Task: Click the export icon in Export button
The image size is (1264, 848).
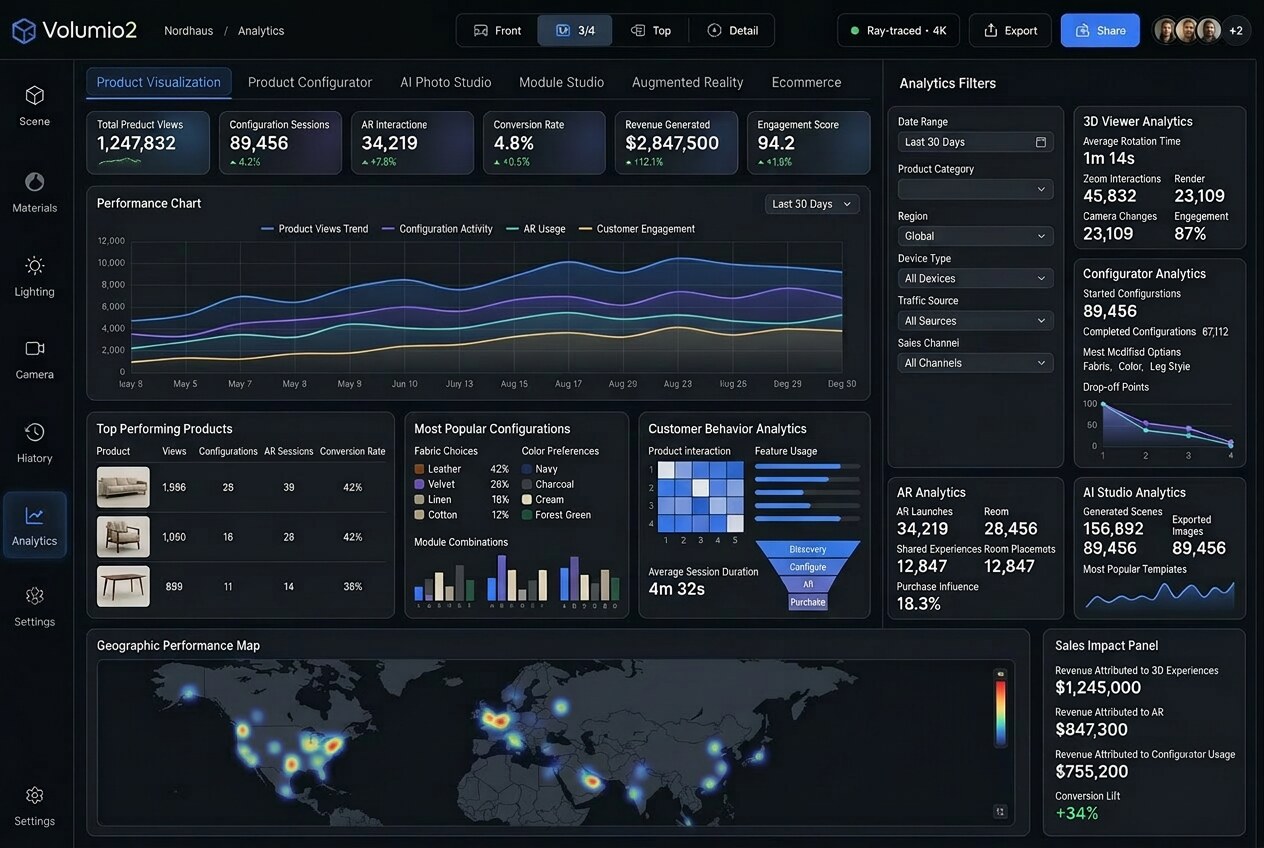Action: [991, 30]
